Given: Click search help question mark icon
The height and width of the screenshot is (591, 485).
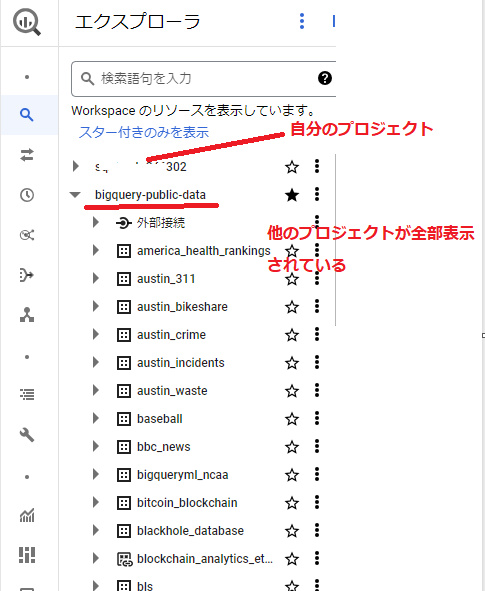Looking at the screenshot, I should 325,78.
